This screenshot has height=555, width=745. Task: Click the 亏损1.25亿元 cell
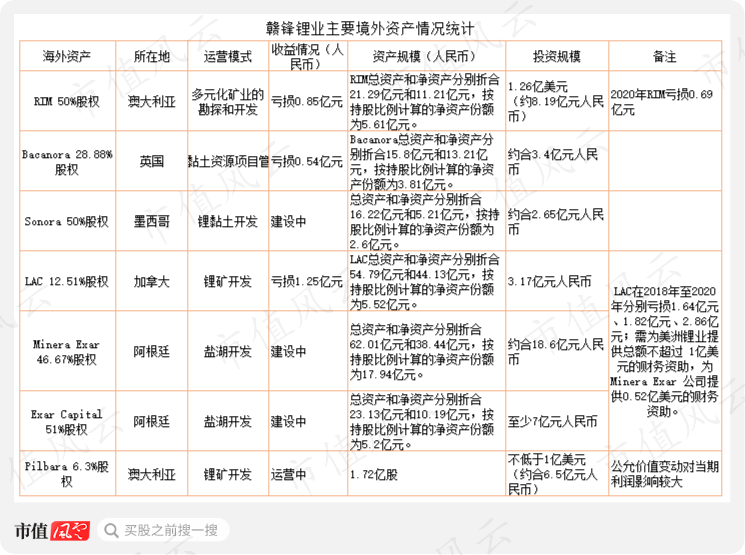click(308, 281)
